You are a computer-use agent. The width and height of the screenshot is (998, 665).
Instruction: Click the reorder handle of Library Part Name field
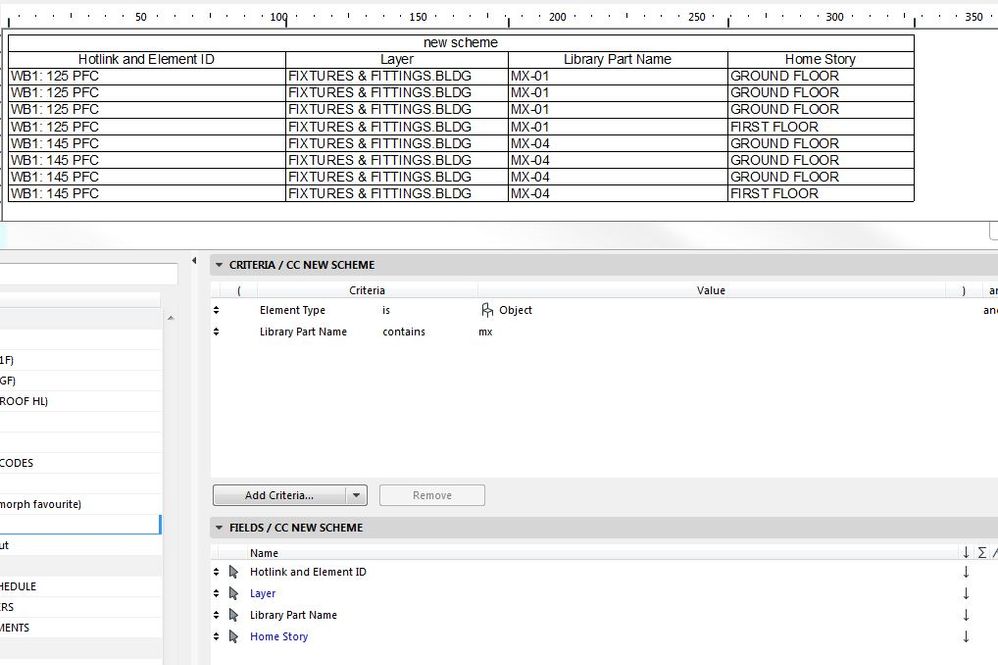pyautogui.click(x=216, y=615)
